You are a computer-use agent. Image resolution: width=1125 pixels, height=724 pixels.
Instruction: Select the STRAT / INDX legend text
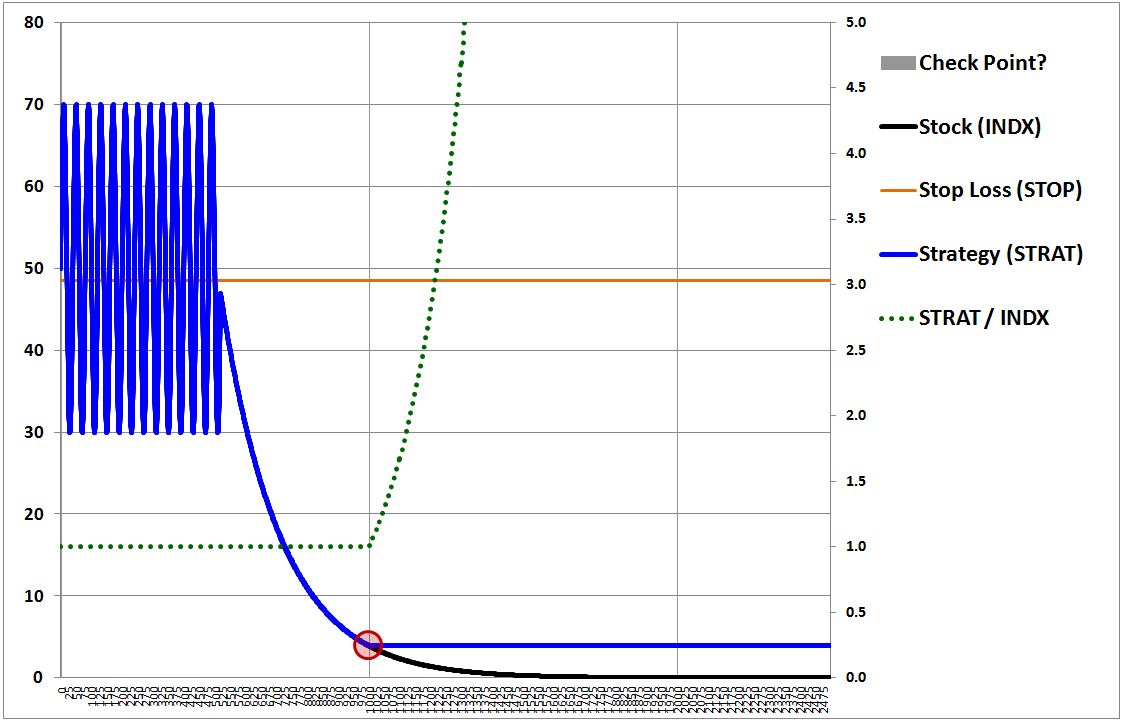pyautogui.click(x=984, y=318)
